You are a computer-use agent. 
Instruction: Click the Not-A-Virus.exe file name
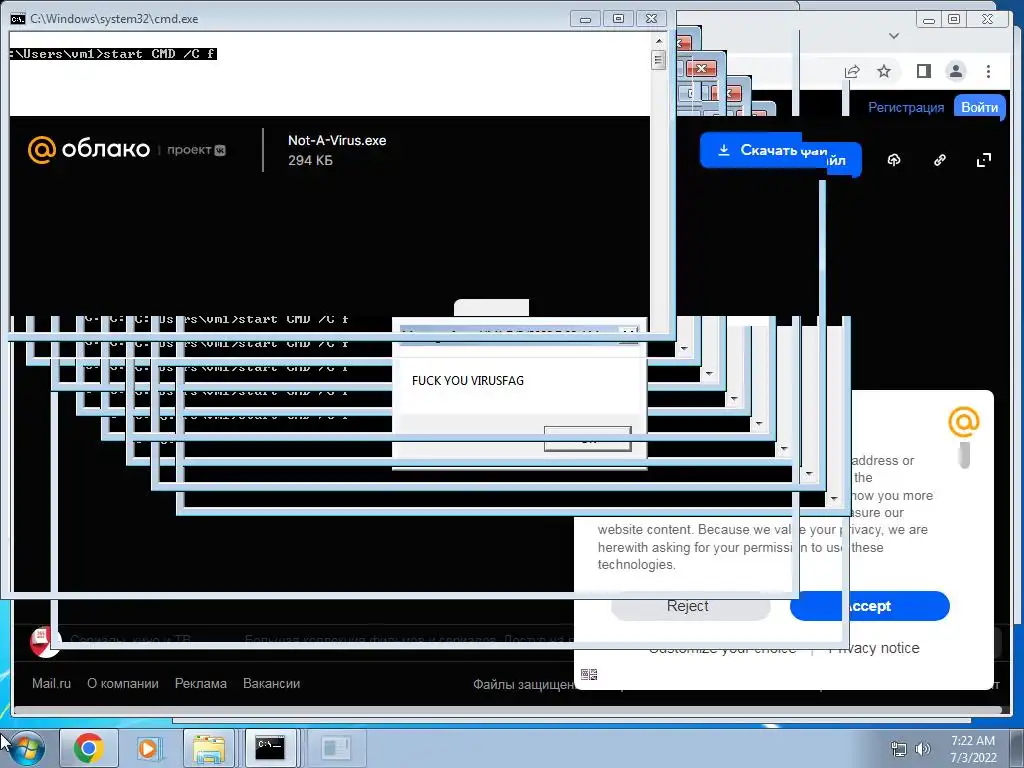(337, 140)
